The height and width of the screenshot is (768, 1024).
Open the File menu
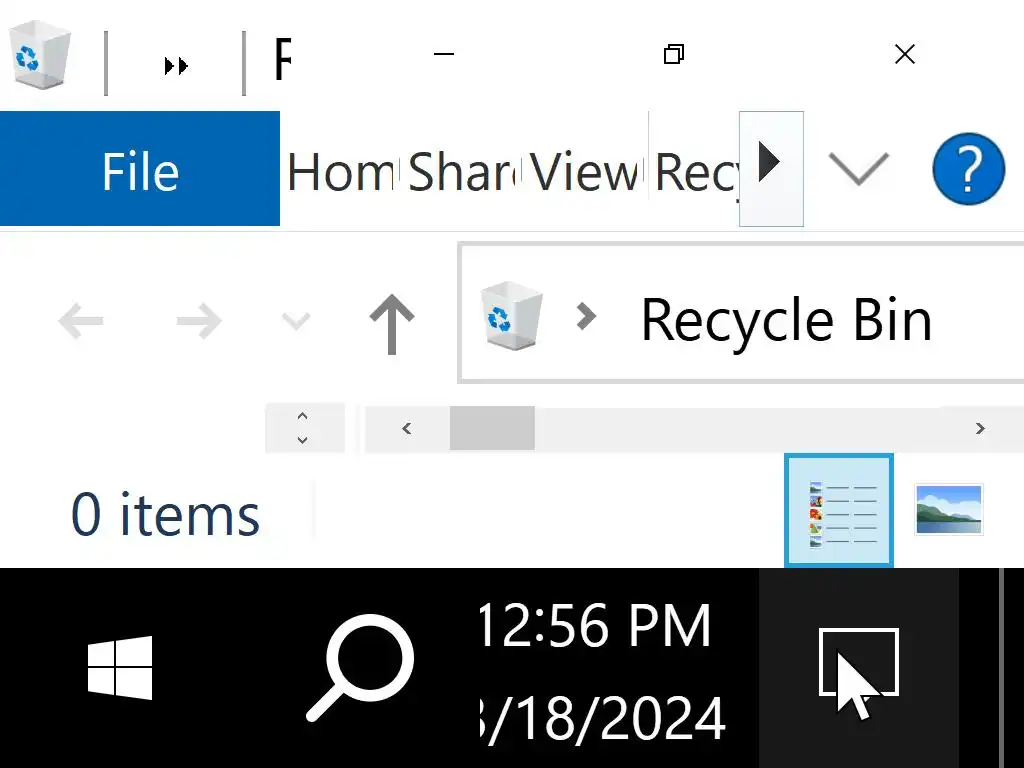click(140, 171)
